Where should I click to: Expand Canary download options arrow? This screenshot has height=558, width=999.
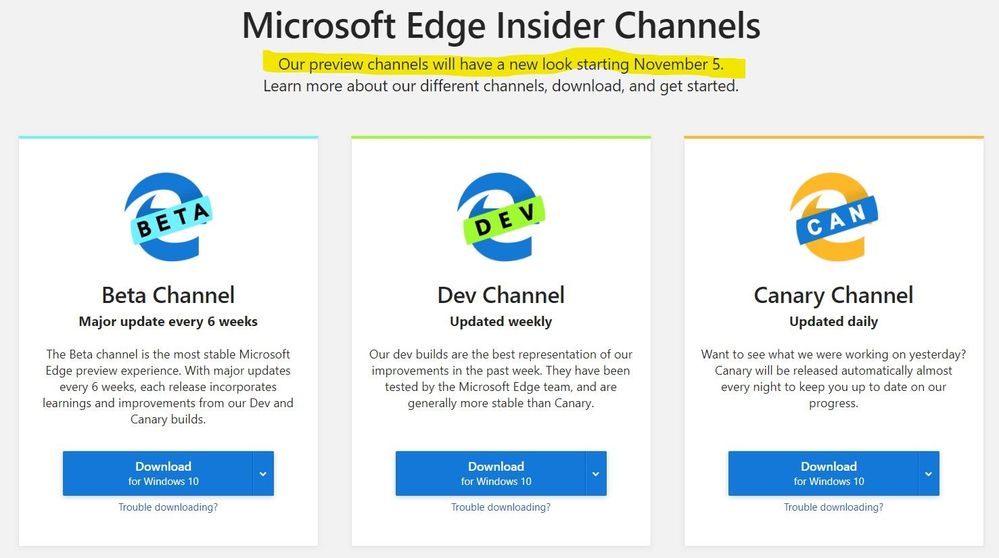pyautogui.click(x=929, y=473)
